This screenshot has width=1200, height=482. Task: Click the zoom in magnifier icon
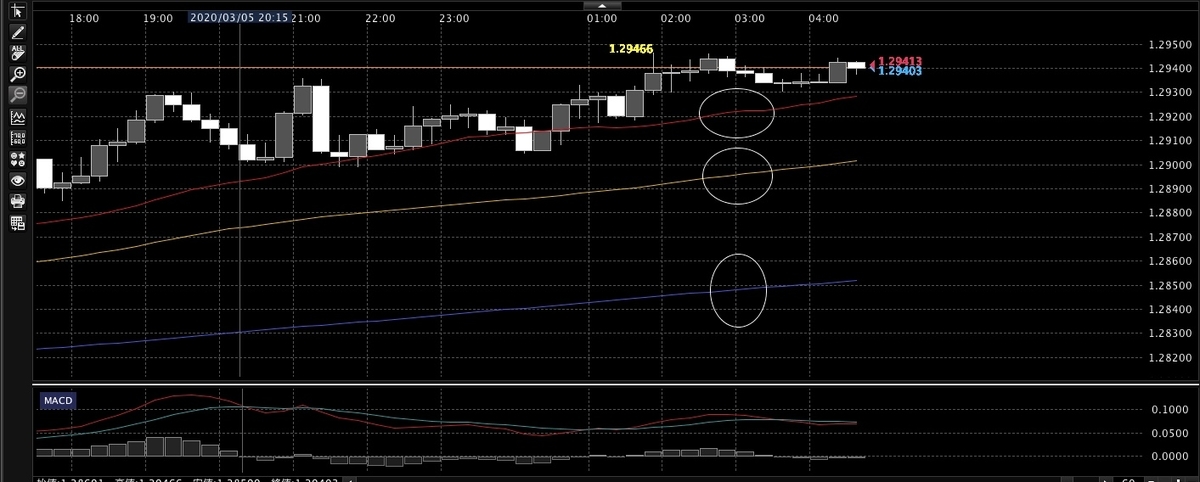pyautogui.click(x=18, y=73)
